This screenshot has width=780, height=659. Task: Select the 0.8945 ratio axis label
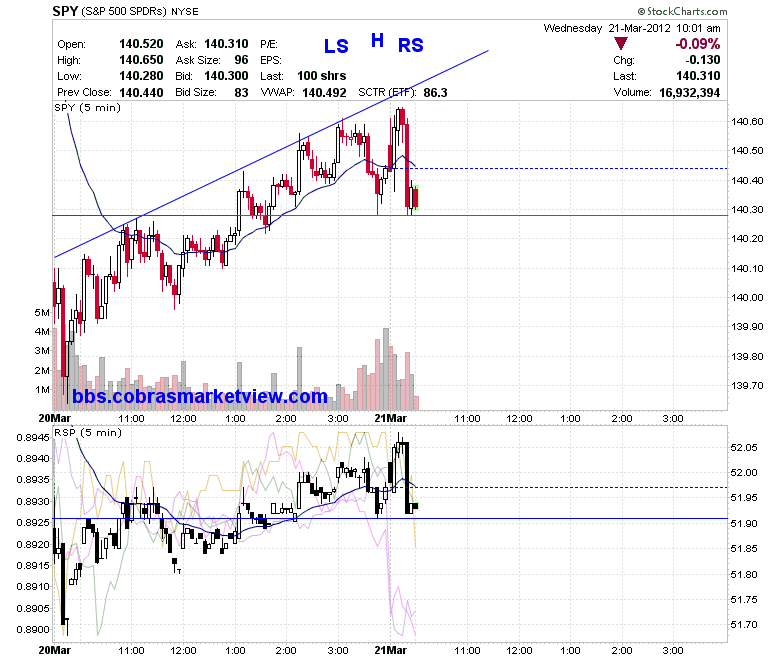pyautogui.click(x=33, y=438)
